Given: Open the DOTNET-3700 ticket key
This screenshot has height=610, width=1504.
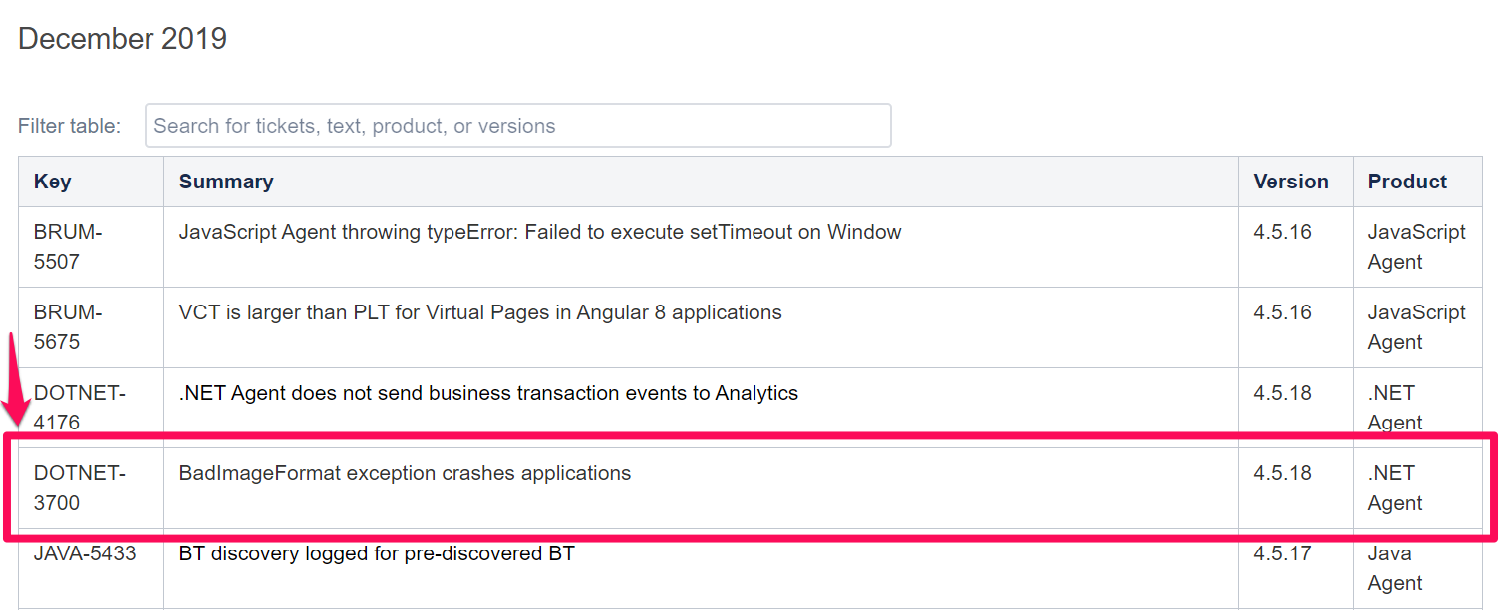Looking at the screenshot, I should coord(80,487).
